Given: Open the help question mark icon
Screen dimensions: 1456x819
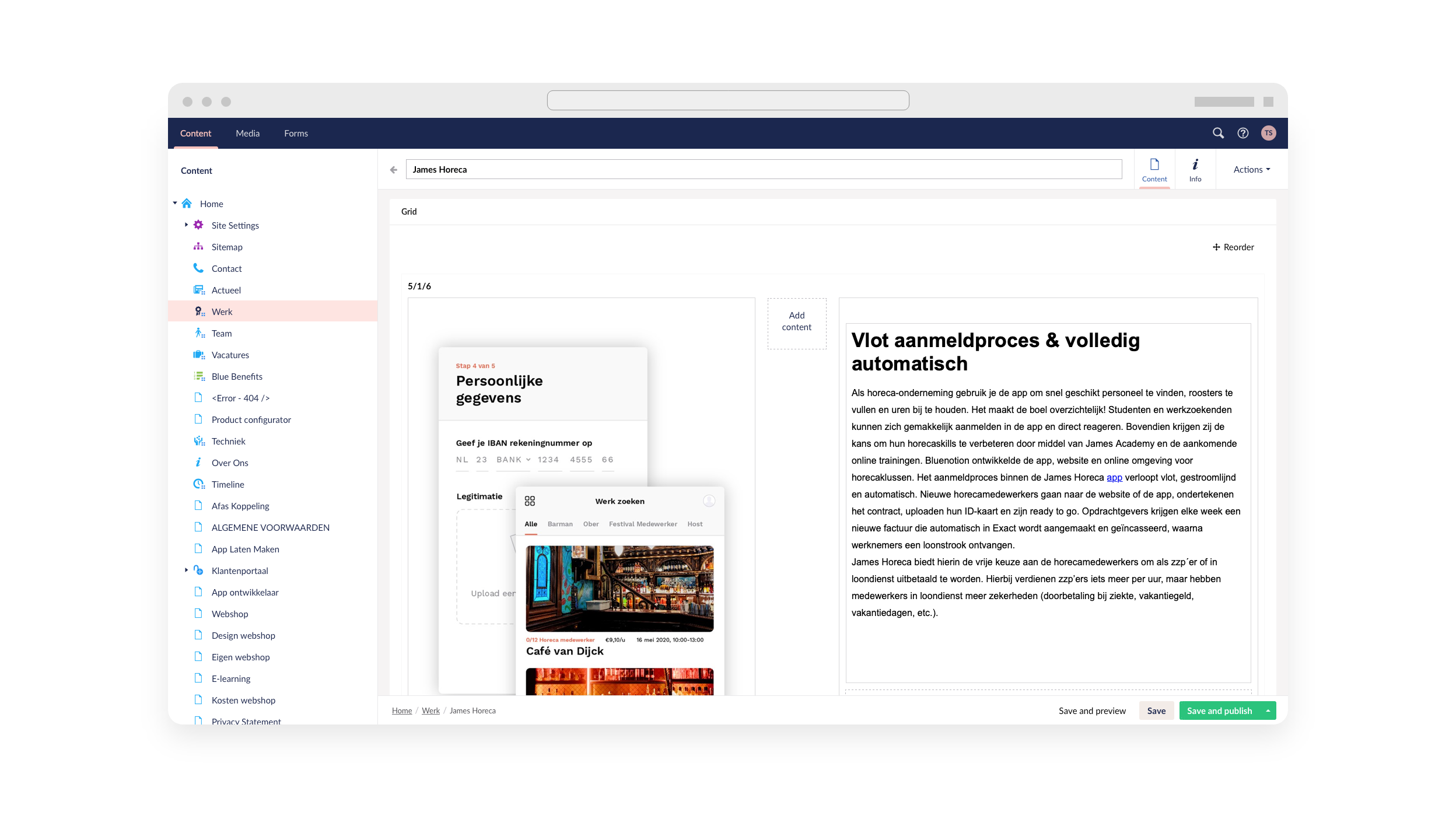Looking at the screenshot, I should [1243, 133].
